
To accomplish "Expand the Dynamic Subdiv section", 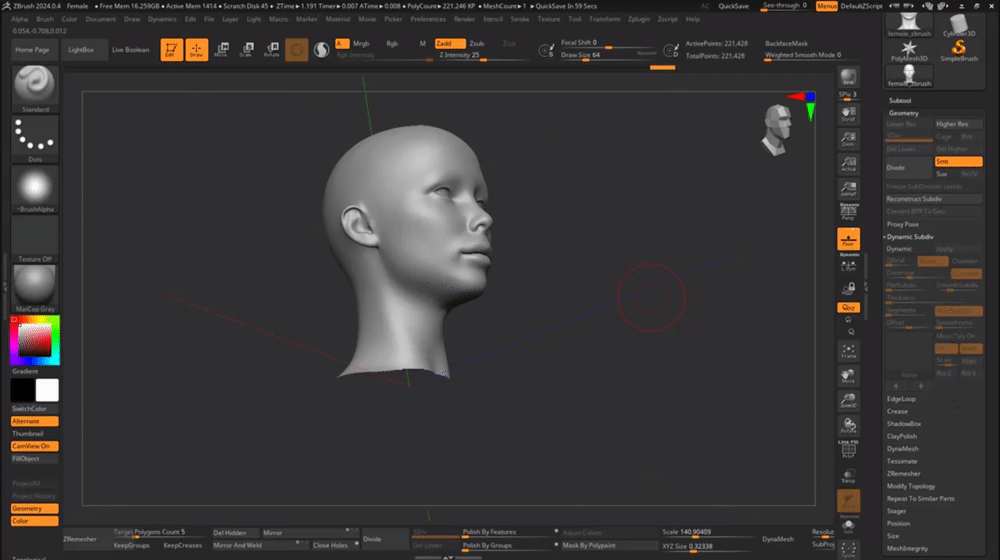I will point(912,236).
